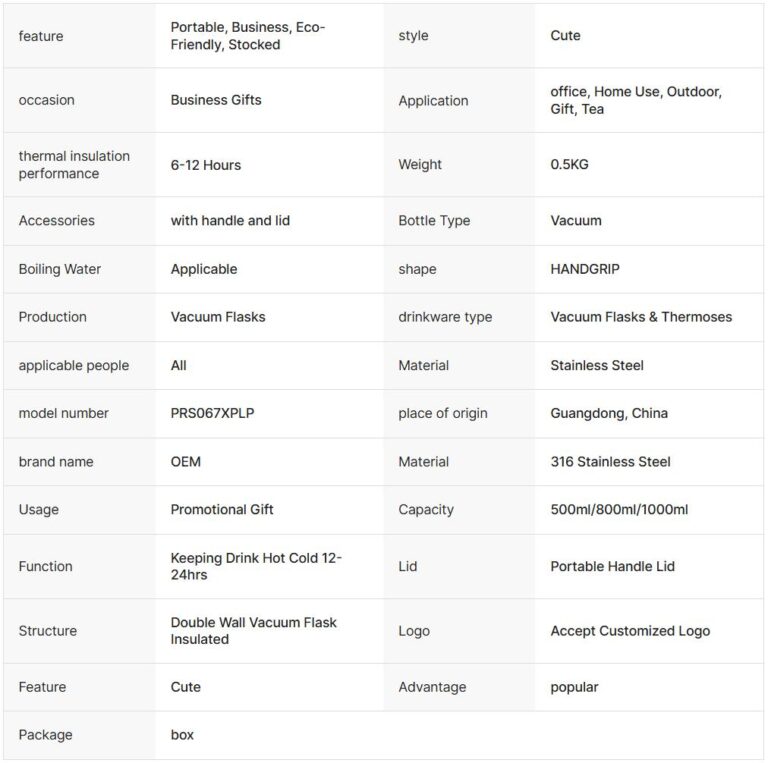Click the 'Portable, Business, Eco-Friendly, Stocked' cell
The height and width of the screenshot is (763, 768).
pyautogui.click(x=247, y=36)
